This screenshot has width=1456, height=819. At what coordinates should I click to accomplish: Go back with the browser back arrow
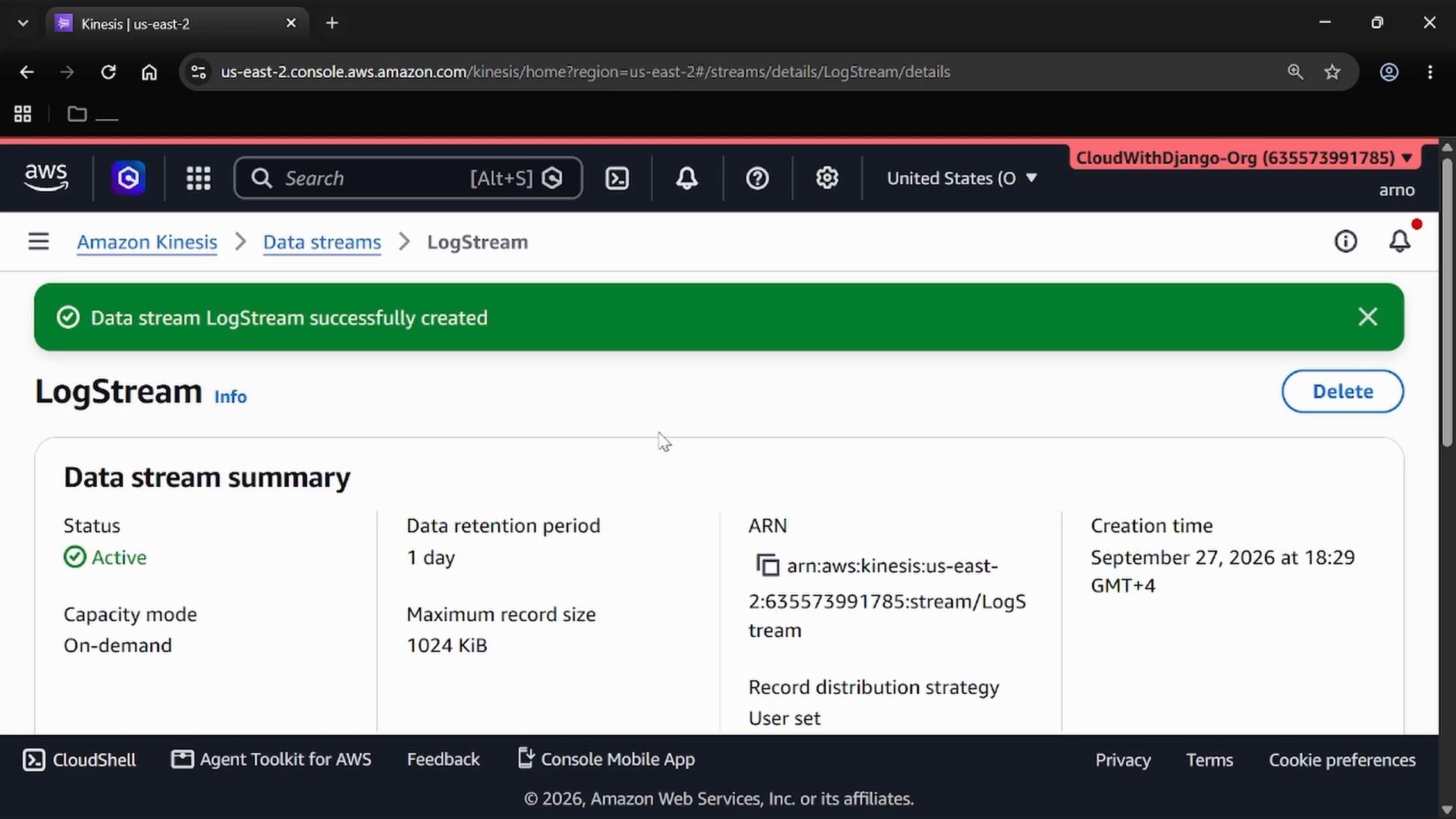pyautogui.click(x=27, y=72)
